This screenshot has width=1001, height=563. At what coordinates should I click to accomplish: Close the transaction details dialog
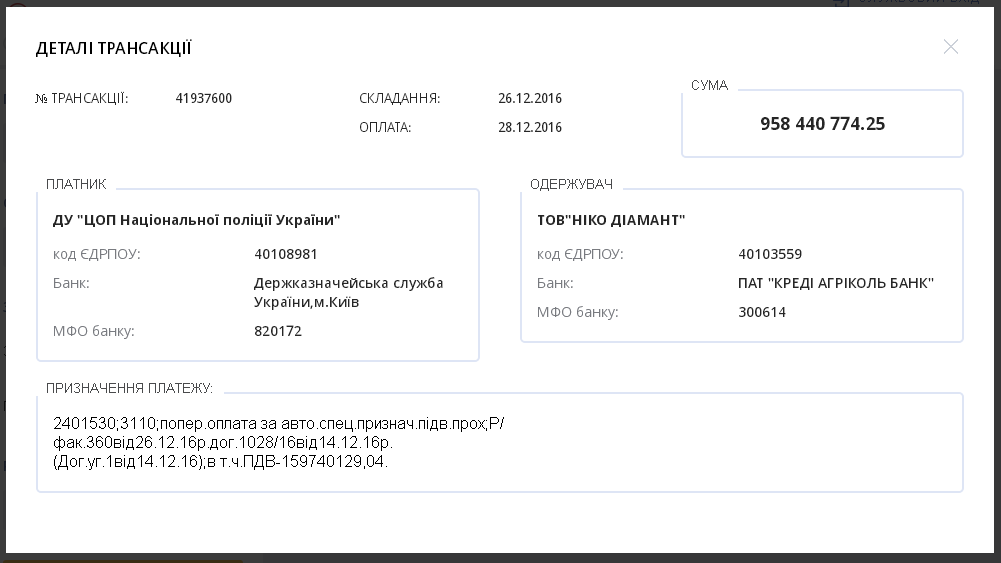[950, 47]
